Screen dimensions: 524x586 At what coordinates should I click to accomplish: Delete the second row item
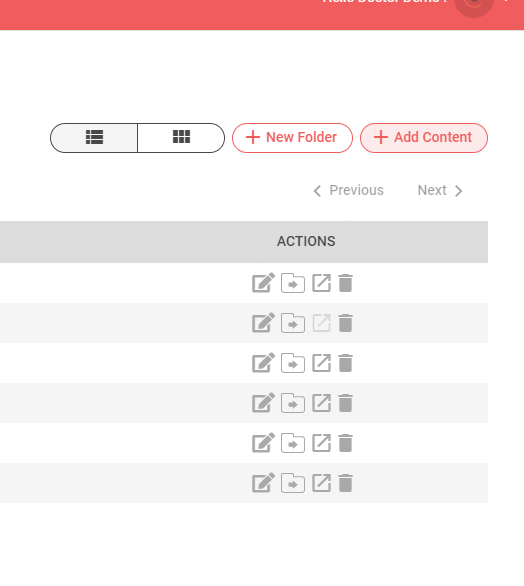coord(345,323)
